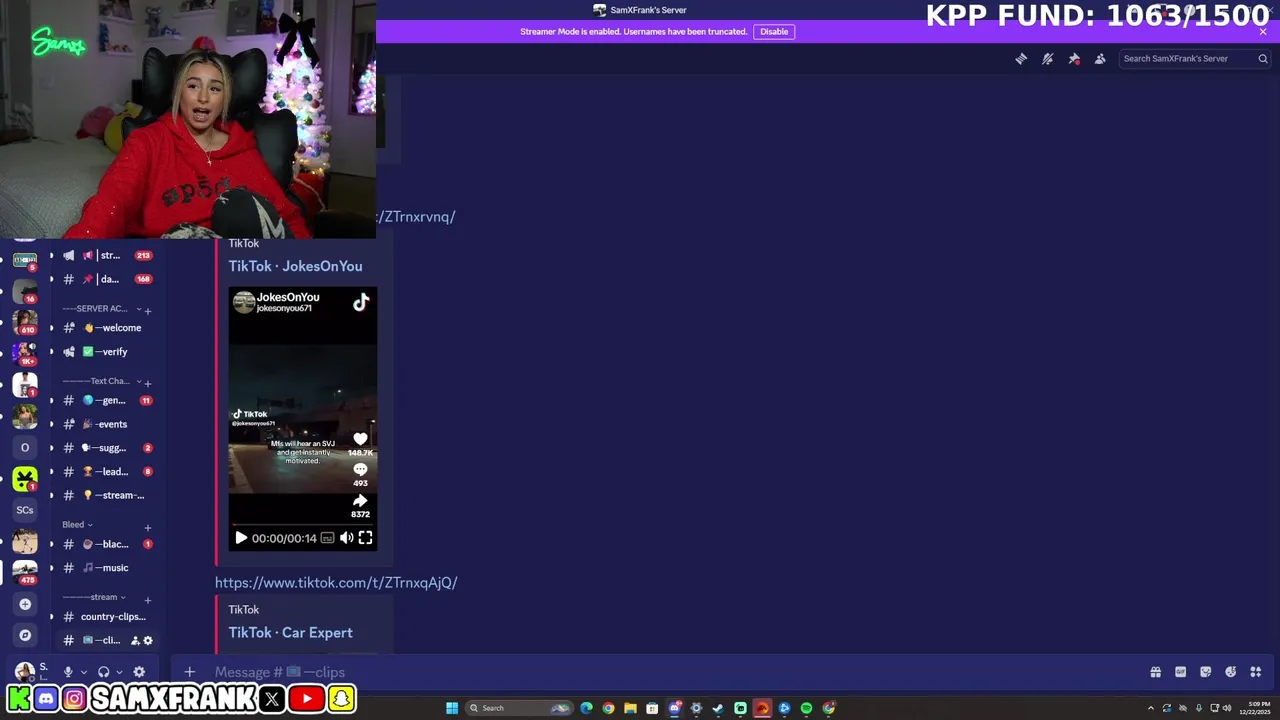Open Discover servers compass icon
Image resolution: width=1280 pixels, height=720 pixels.
(25, 635)
